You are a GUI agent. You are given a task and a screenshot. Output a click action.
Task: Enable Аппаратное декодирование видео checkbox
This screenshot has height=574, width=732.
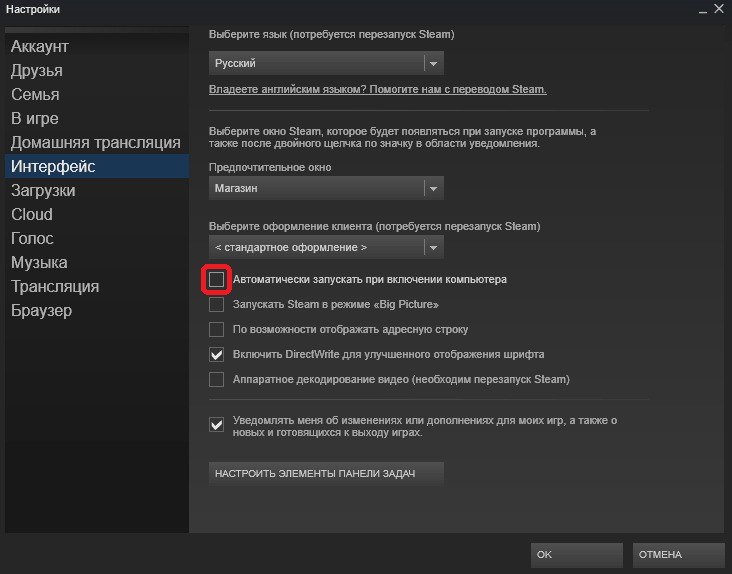216,379
